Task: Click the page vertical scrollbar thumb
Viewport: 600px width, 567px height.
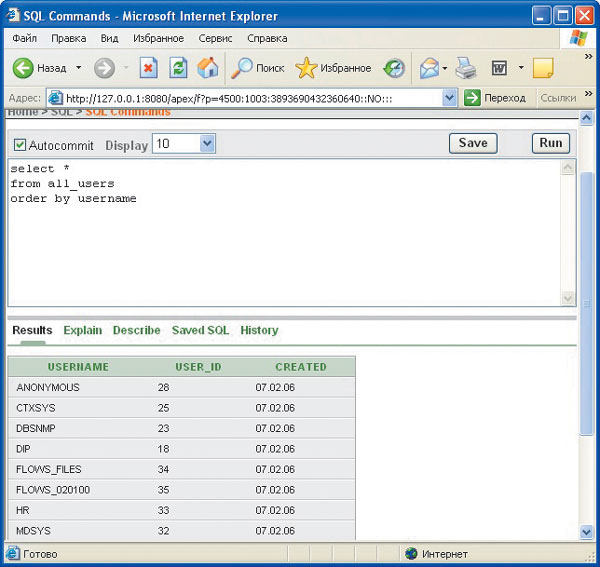Action: pyautogui.click(x=586, y=303)
